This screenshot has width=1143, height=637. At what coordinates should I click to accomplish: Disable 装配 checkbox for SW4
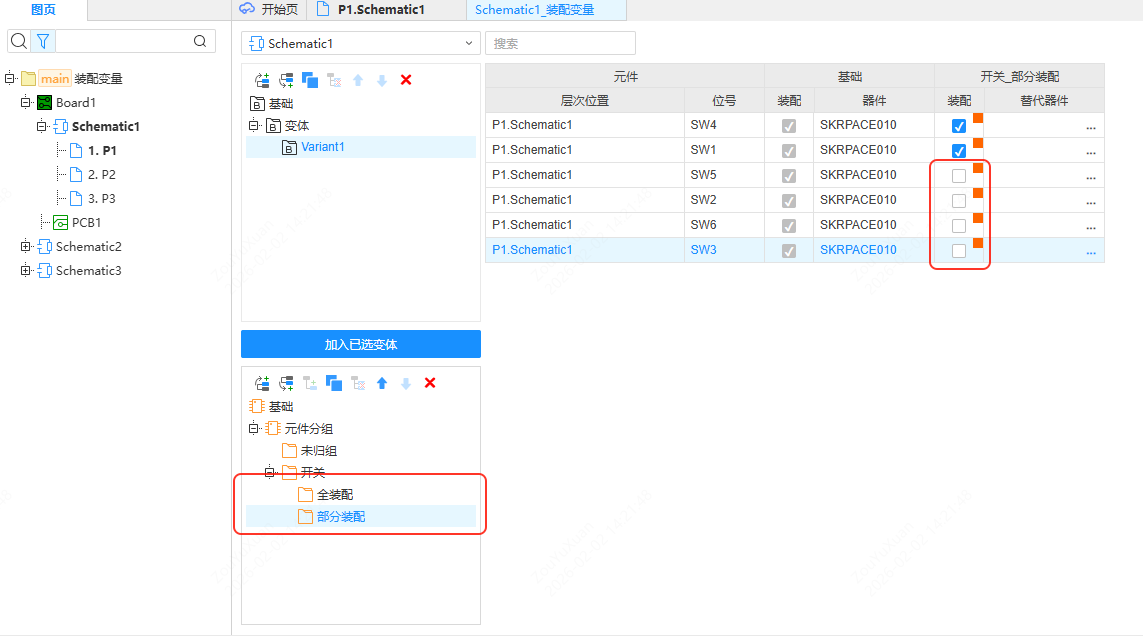point(959,125)
